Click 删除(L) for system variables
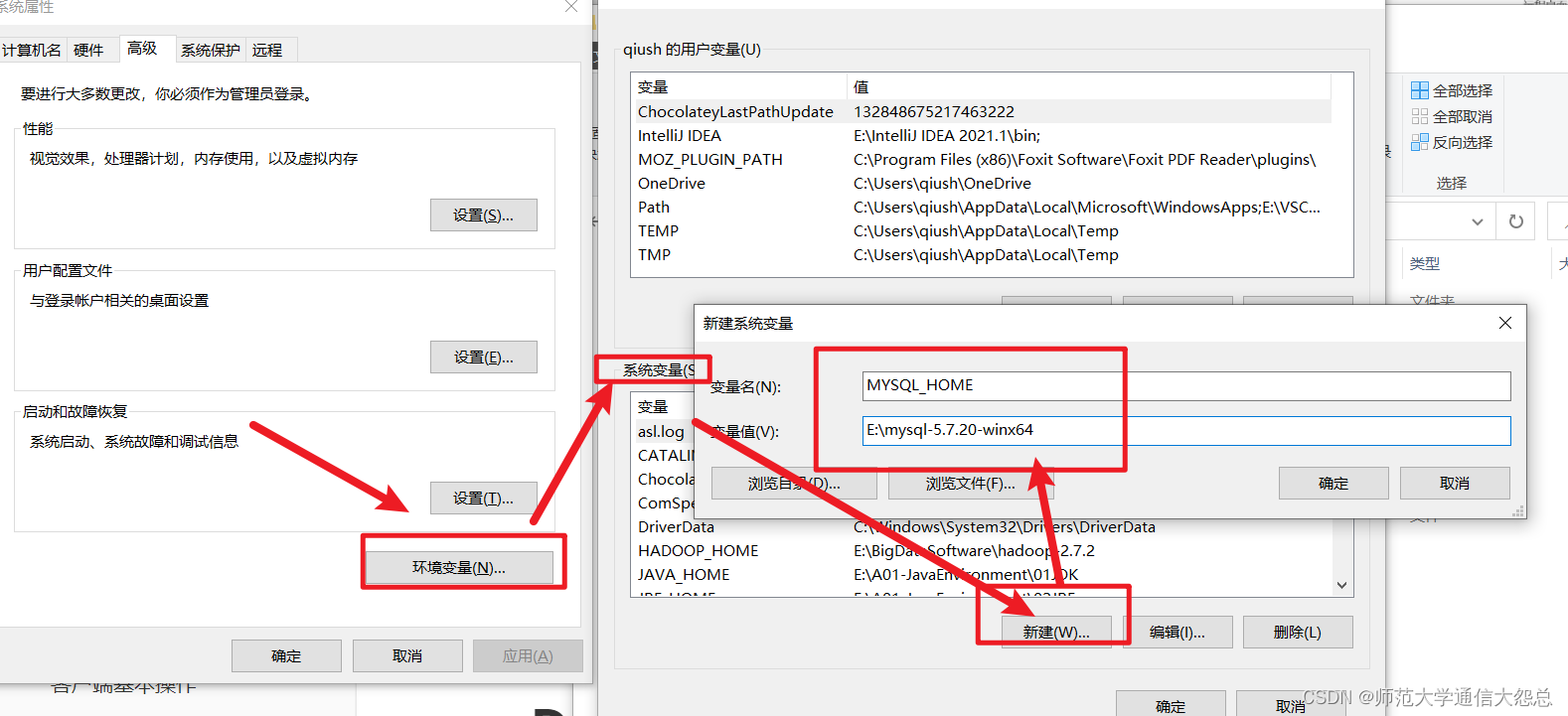 click(1298, 633)
